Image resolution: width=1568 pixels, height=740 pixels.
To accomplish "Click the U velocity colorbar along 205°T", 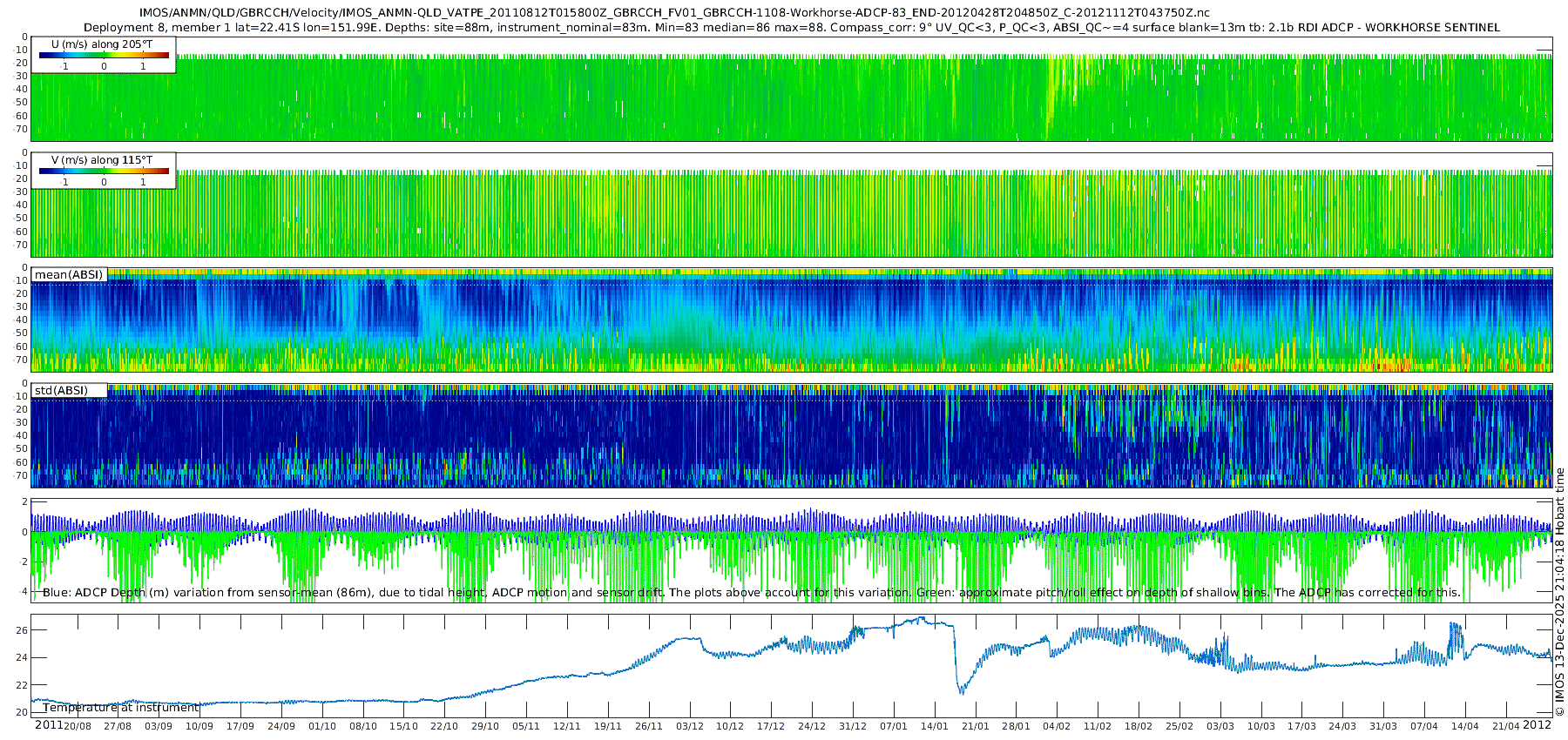I will pyautogui.click(x=104, y=56).
